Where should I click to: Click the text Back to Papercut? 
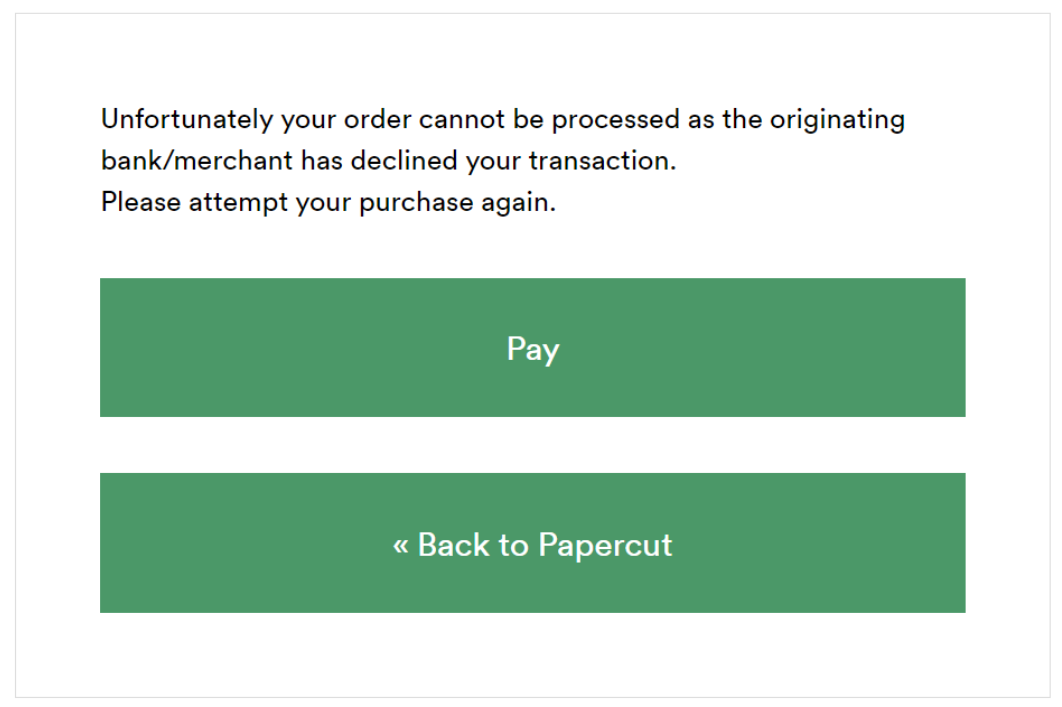point(546,544)
